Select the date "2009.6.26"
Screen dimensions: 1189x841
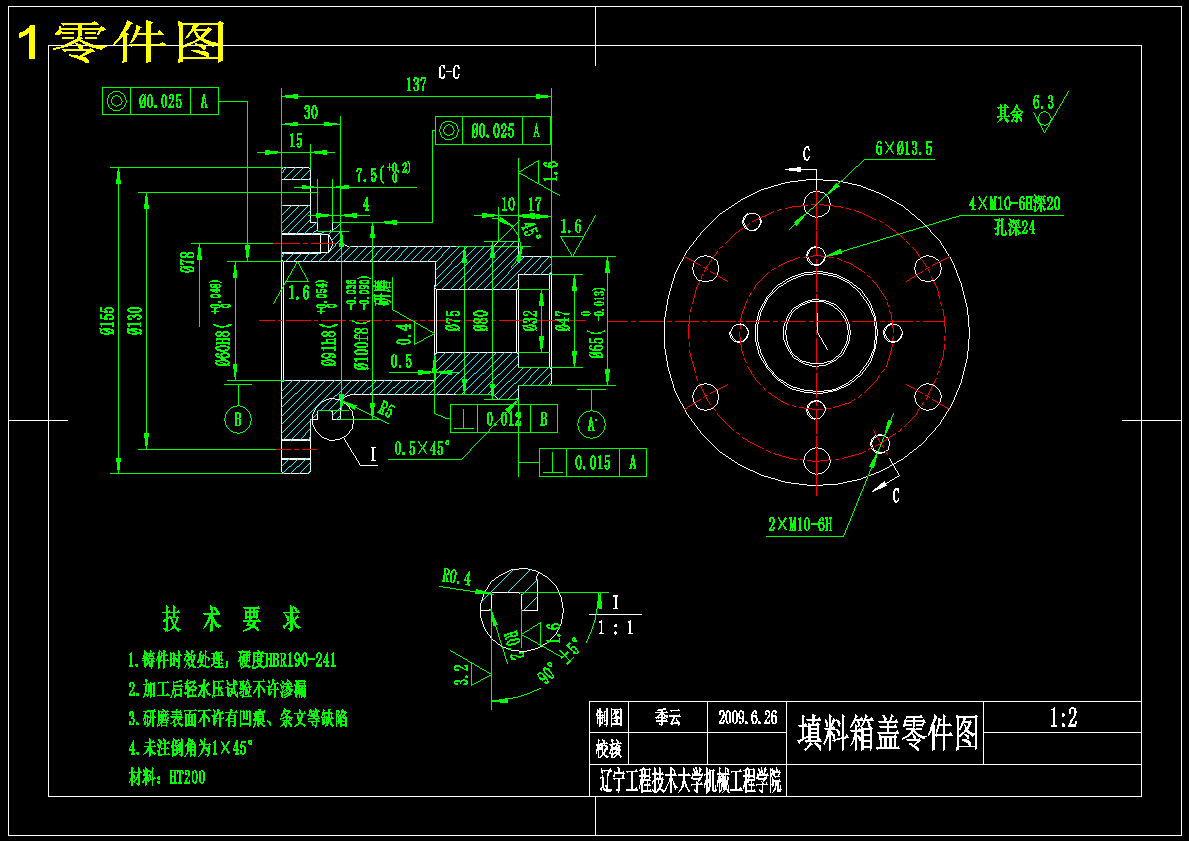748,717
